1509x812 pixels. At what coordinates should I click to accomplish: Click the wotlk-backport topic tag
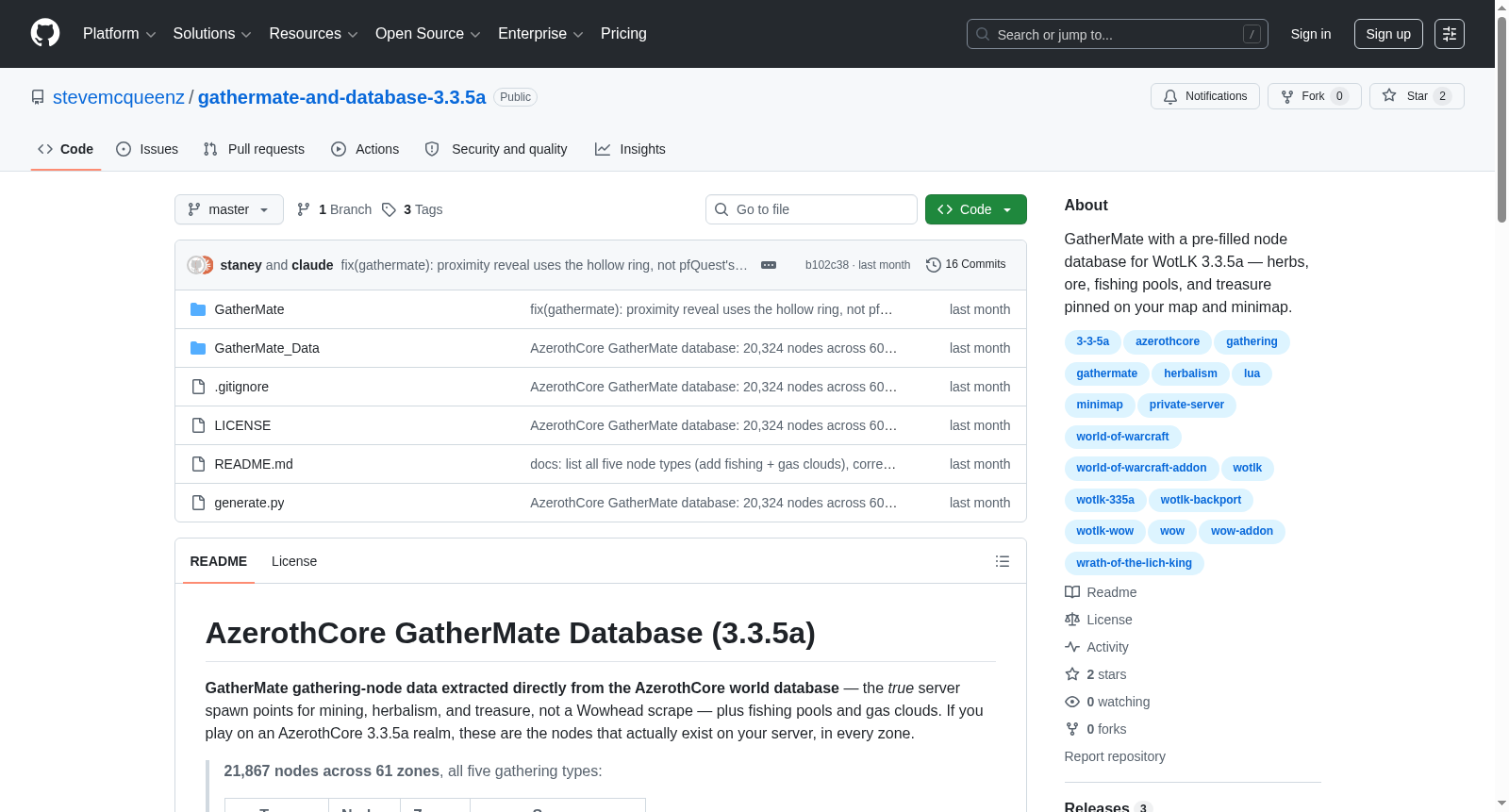pyautogui.click(x=1201, y=500)
